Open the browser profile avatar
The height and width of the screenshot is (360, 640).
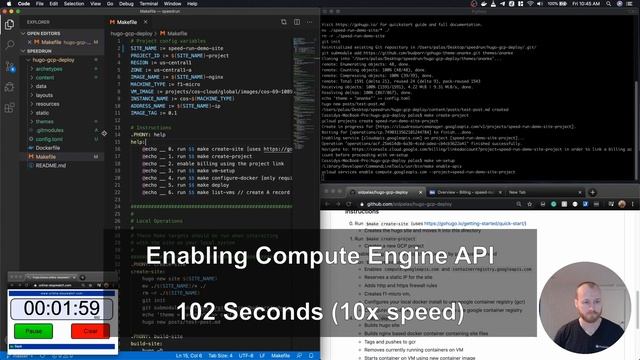click(622, 204)
